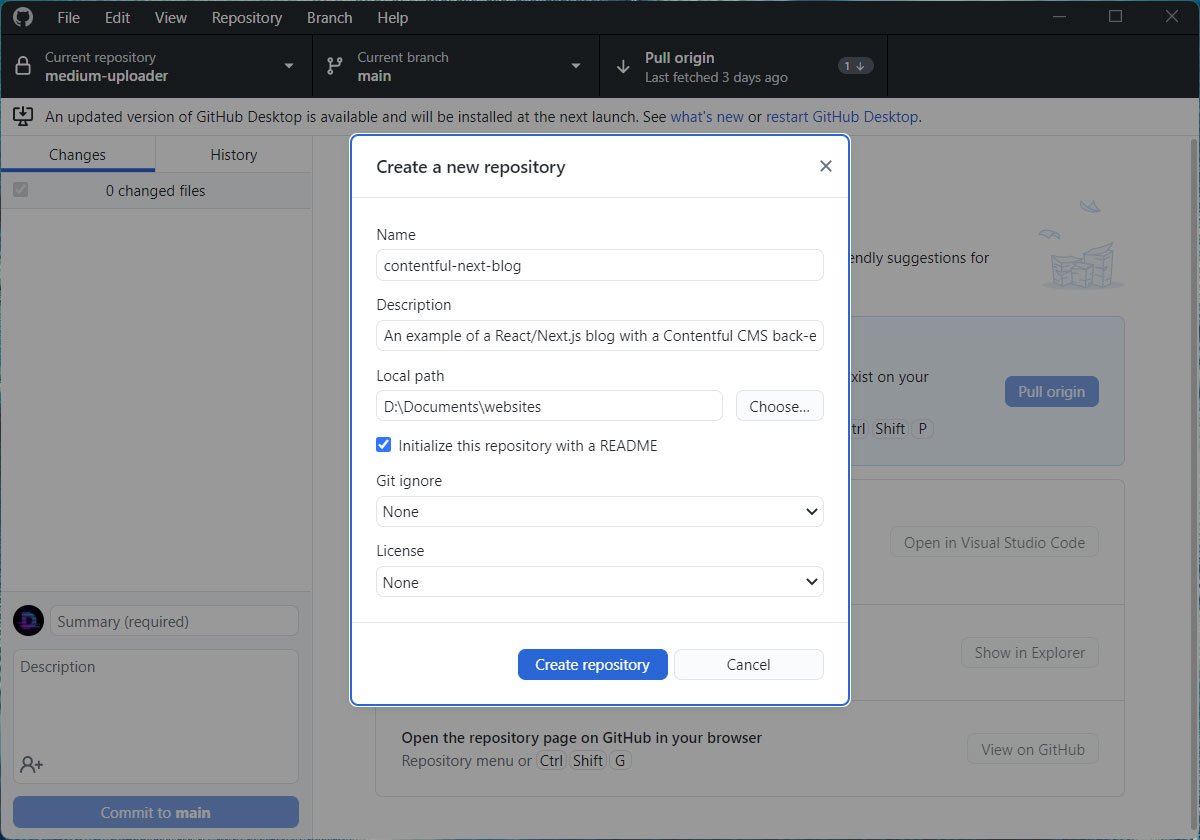This screenshot has width=1200, height=840.
Task: Click the user avatar beside the Summary field
Action: (x=28, y=620)
